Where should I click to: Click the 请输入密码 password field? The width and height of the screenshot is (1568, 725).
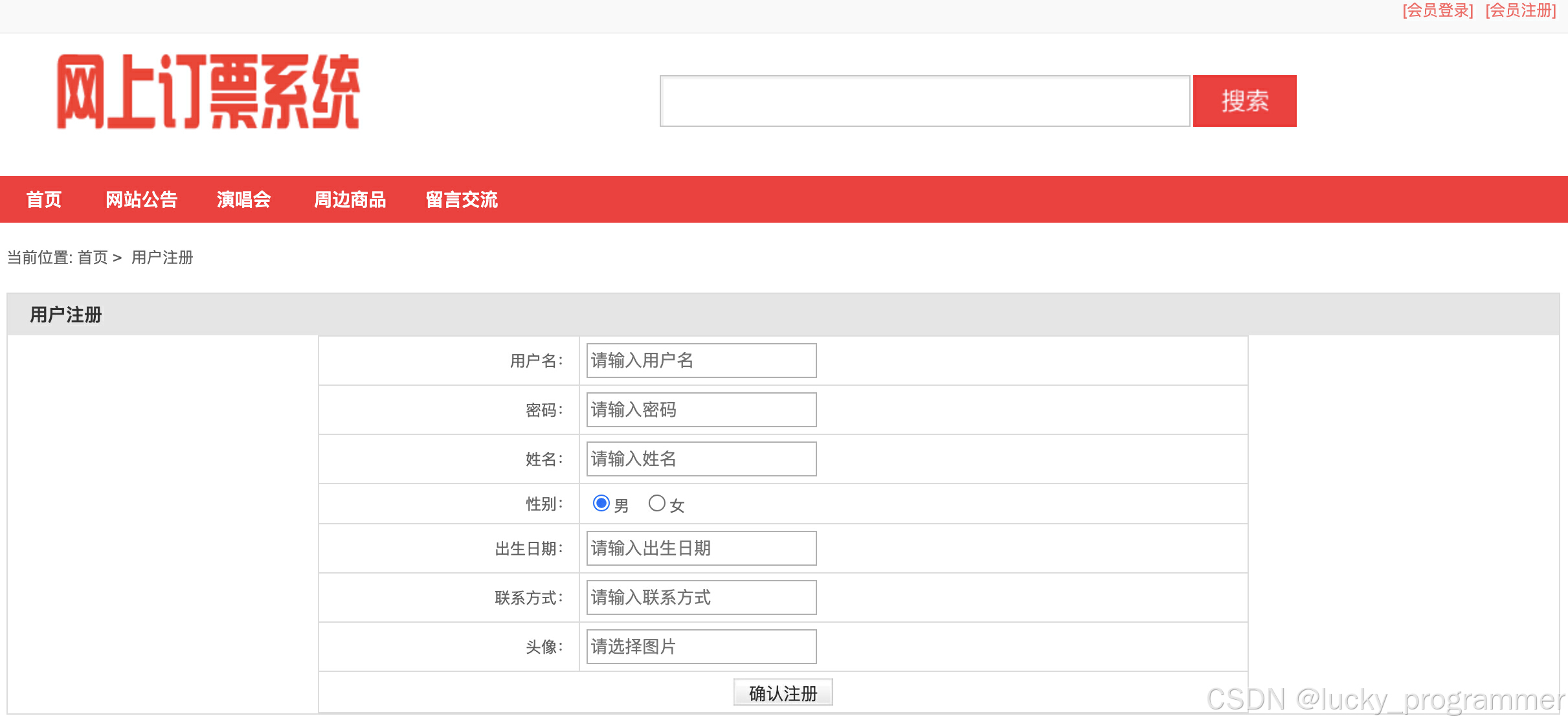point(700,410)
